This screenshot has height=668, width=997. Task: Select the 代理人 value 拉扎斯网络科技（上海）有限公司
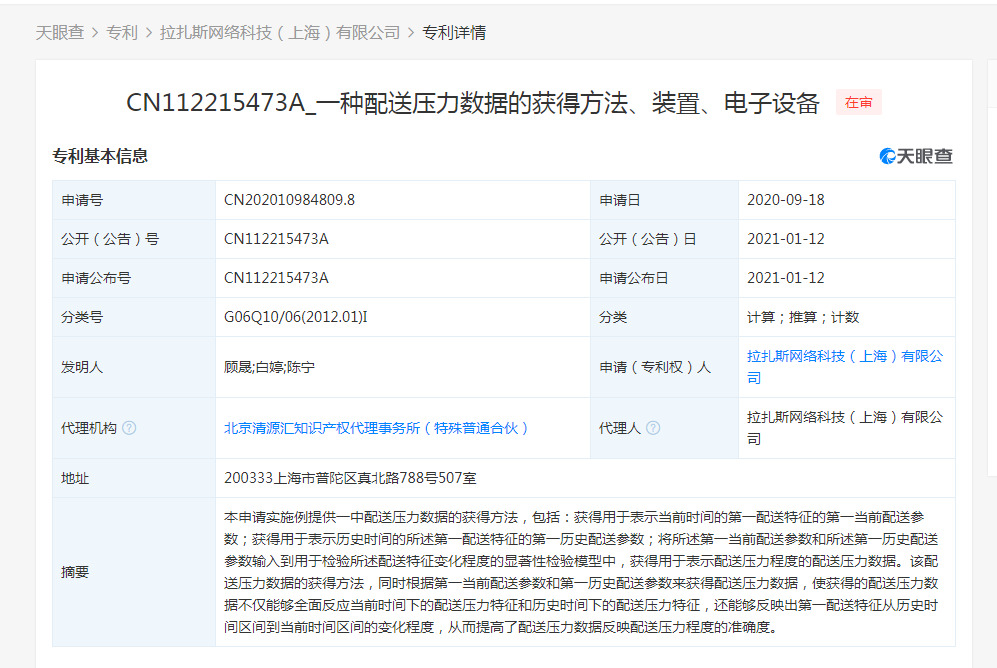tap(845, 428)
